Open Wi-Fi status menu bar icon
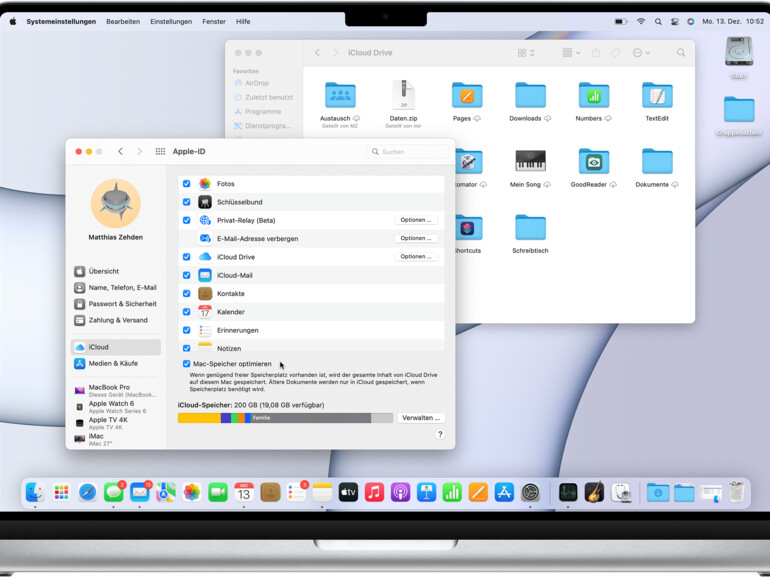This screenshot has width=770, height=578. 641,22
